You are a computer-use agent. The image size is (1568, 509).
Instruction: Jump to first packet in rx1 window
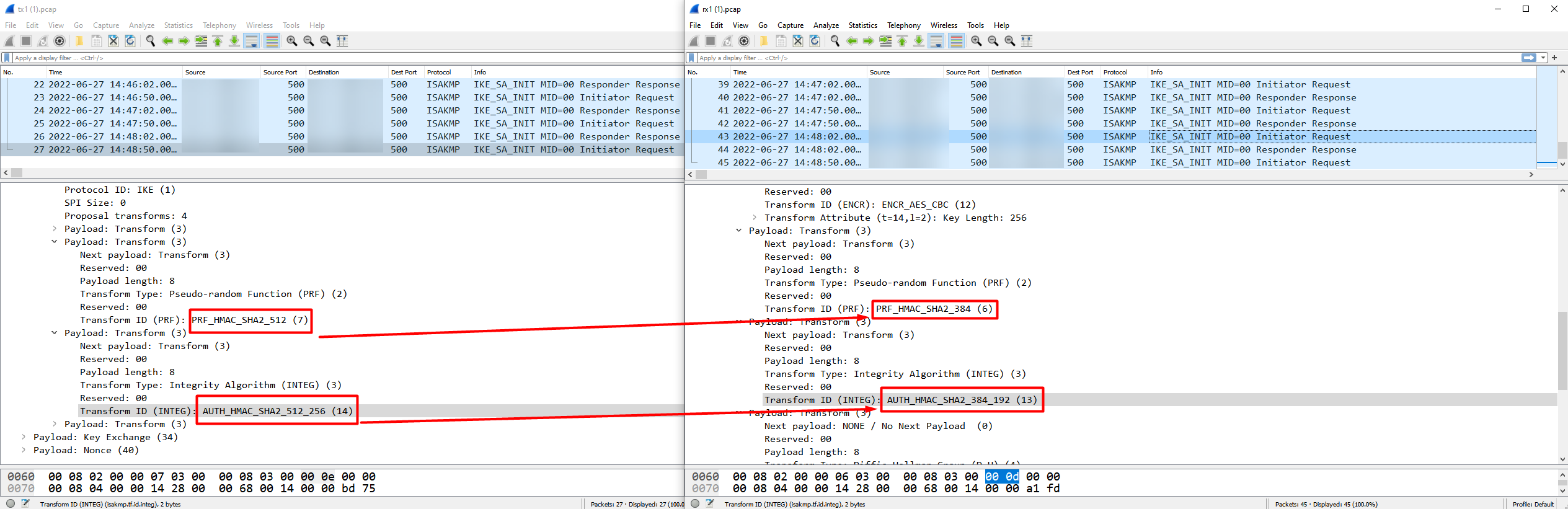point(902,41)
